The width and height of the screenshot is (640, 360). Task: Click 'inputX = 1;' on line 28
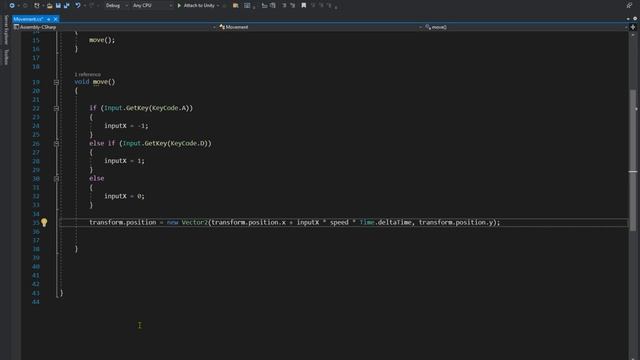coord(124,161)
